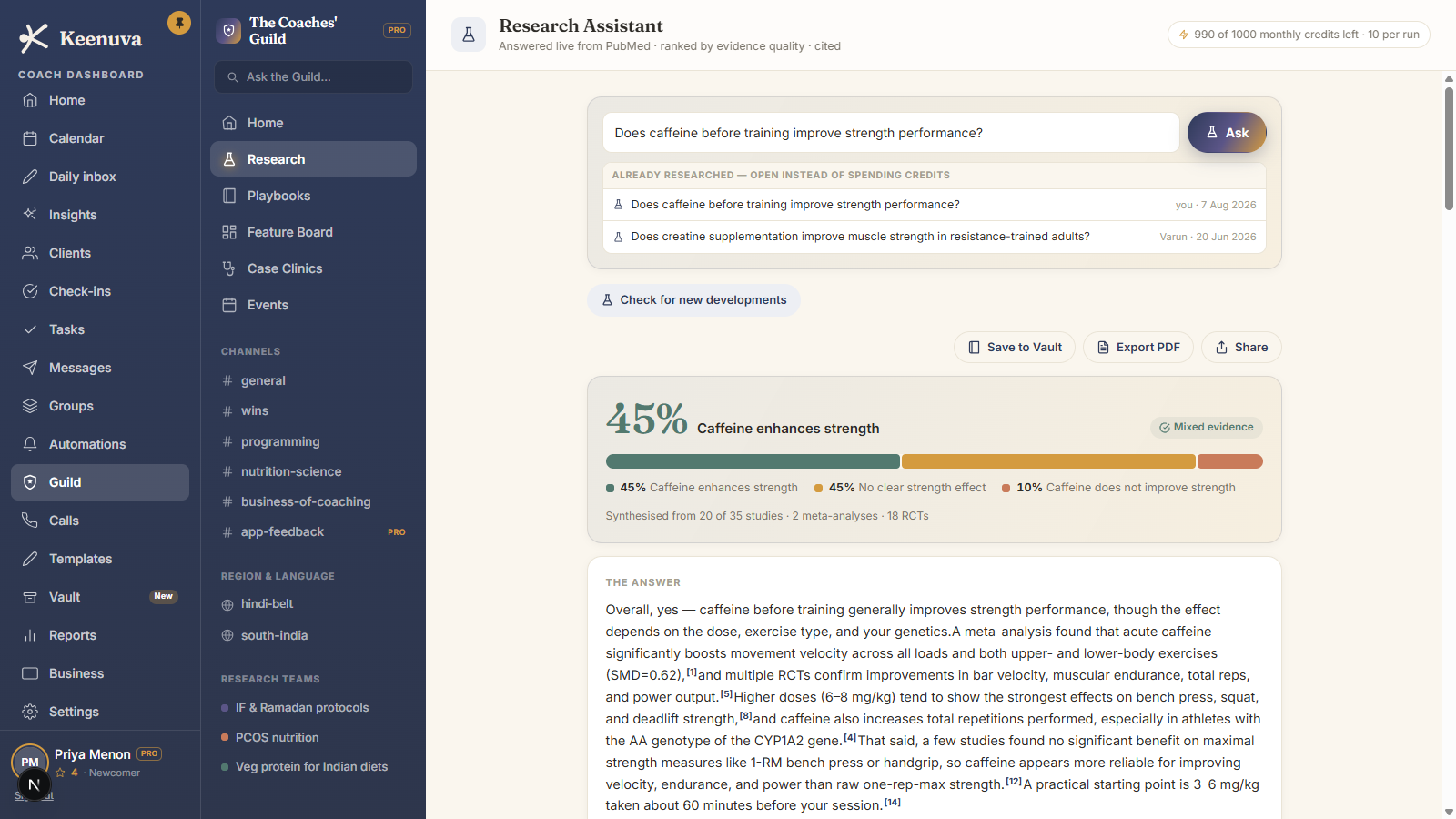The width and height of the screenshot is (1456, 819).
Task: Click the Mixed evidence badge
Action: pos(1206,427)
